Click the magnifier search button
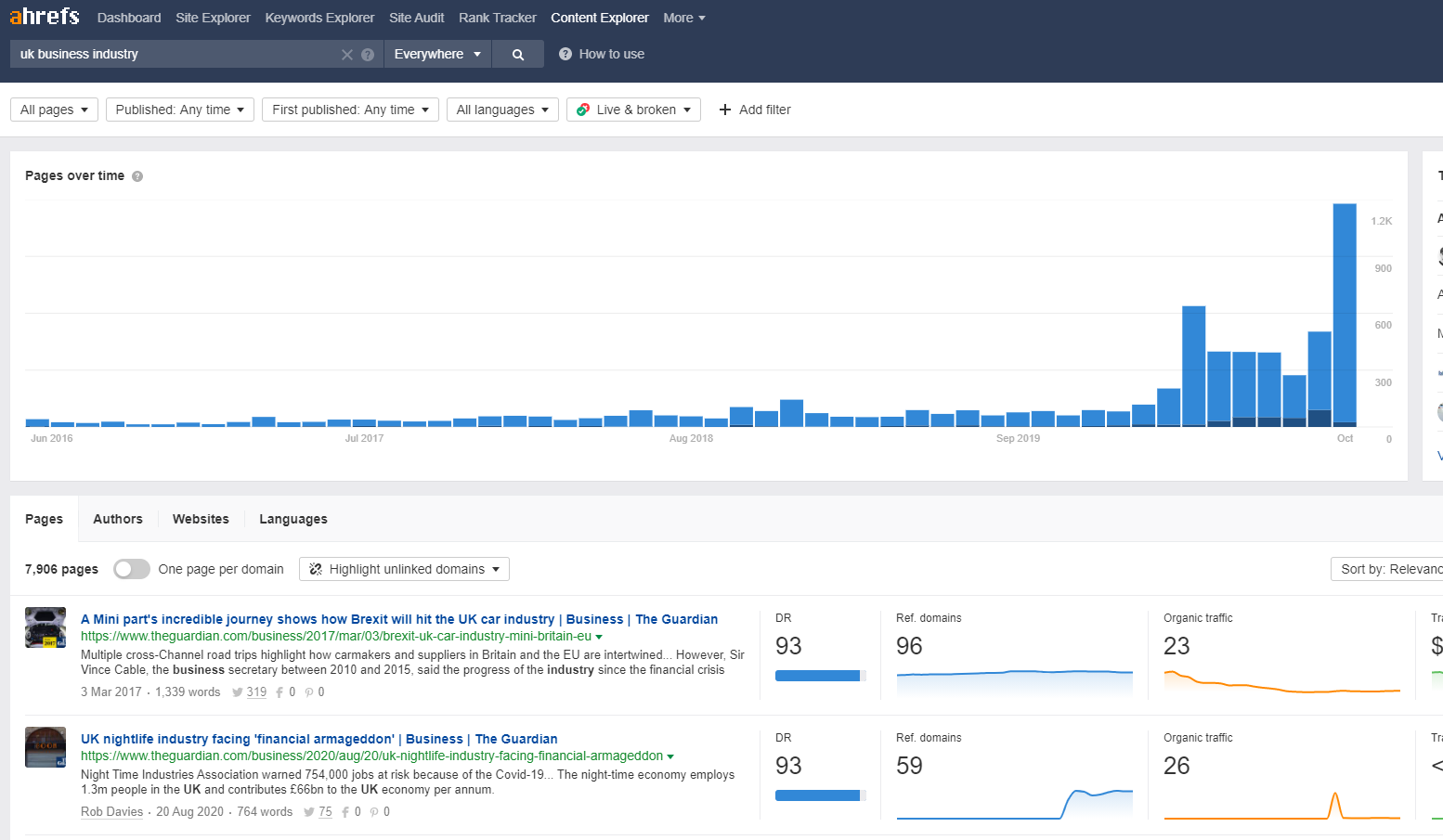 point(518,54)
